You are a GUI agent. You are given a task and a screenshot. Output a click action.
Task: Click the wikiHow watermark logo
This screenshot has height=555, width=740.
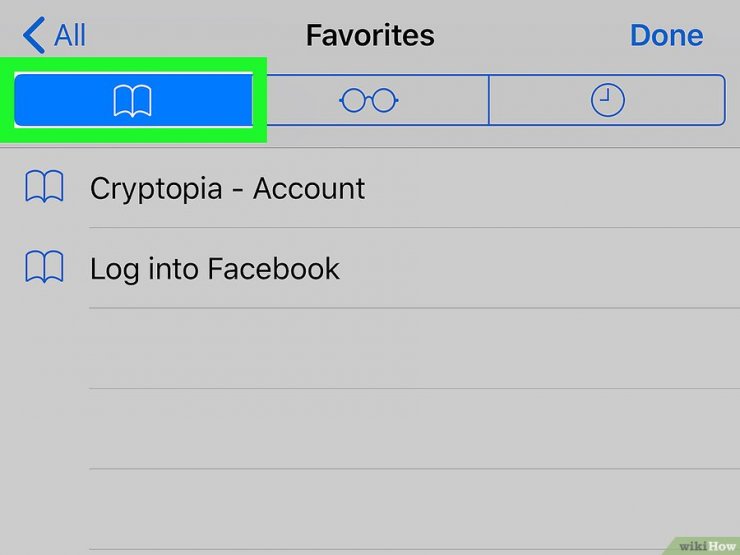(706, 546)
